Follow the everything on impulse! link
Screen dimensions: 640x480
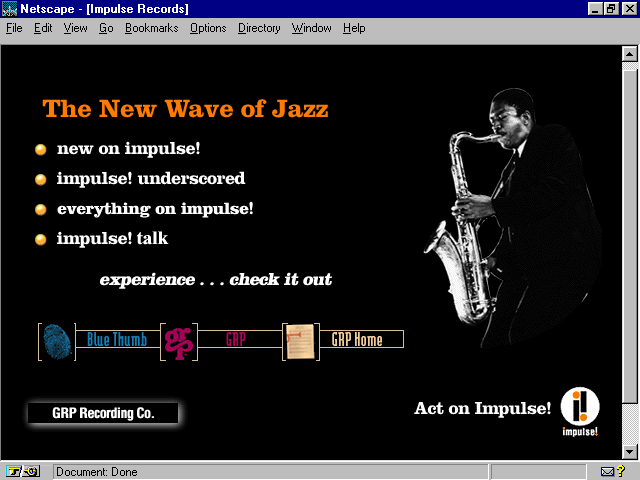pyautogui.click(x=155, y=209)
